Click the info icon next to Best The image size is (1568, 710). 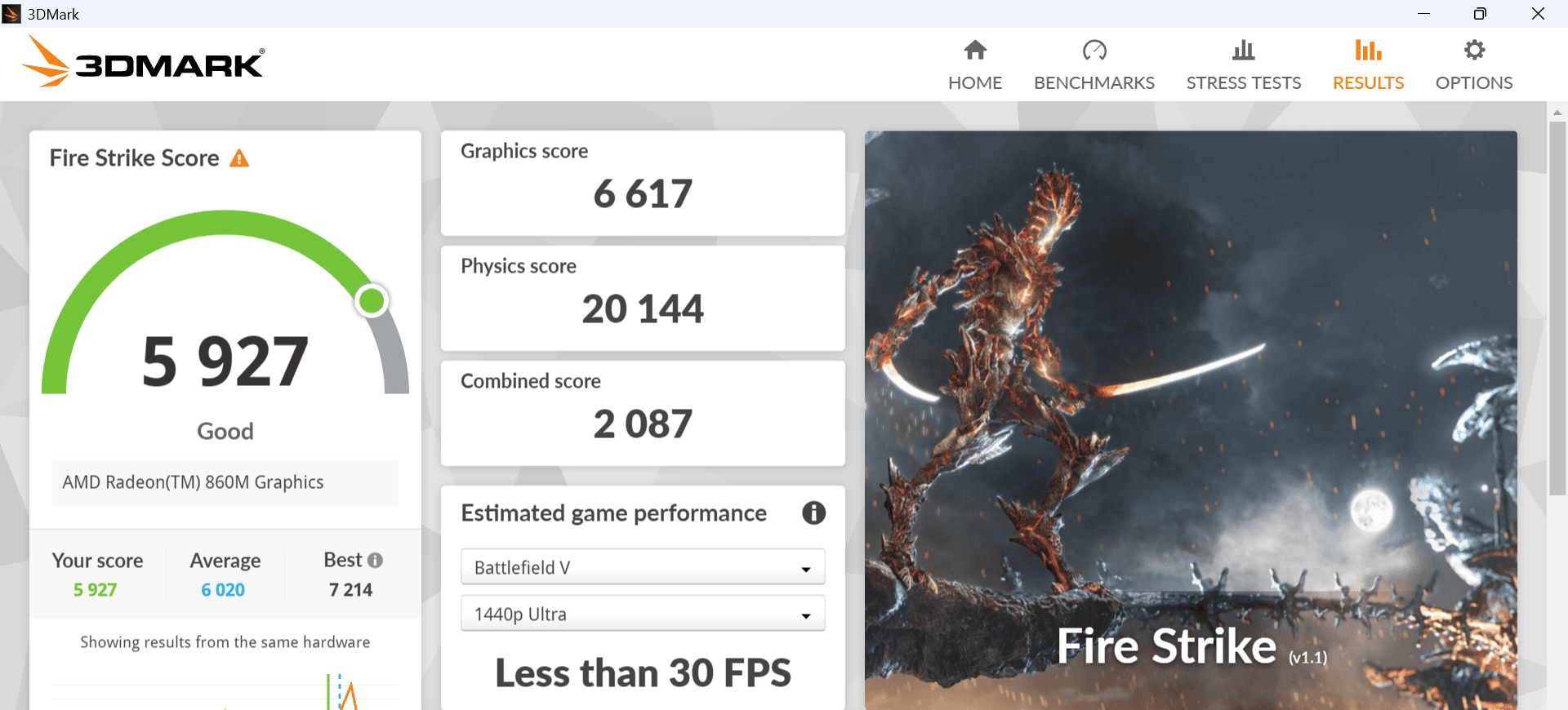pyautogui.click(x=376, y=561)
